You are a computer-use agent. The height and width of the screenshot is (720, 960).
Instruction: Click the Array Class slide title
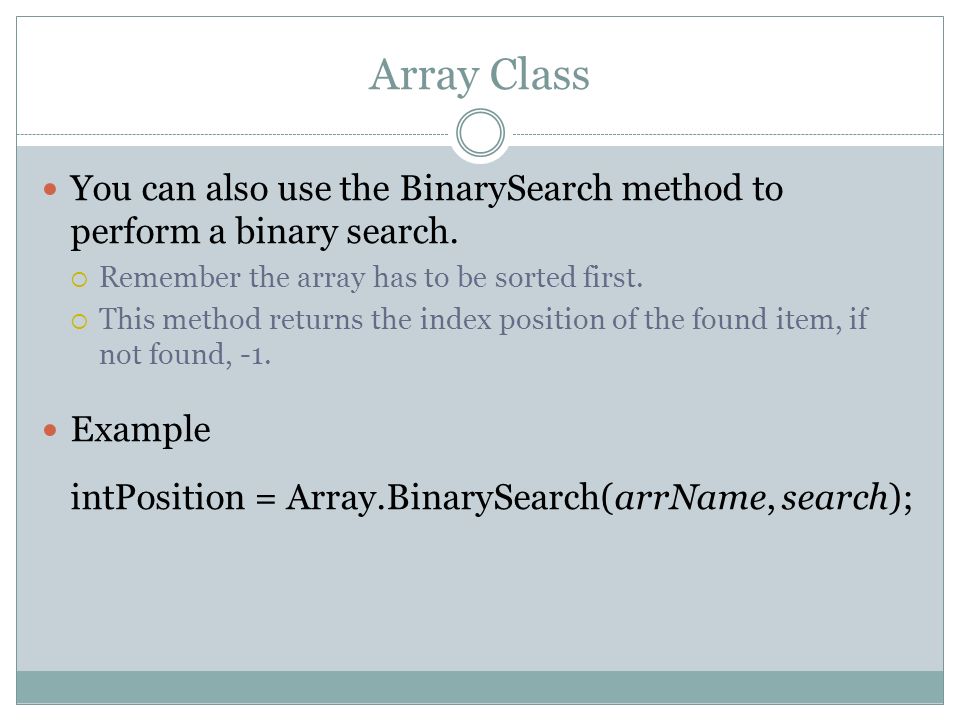click(x=479, y=76)
